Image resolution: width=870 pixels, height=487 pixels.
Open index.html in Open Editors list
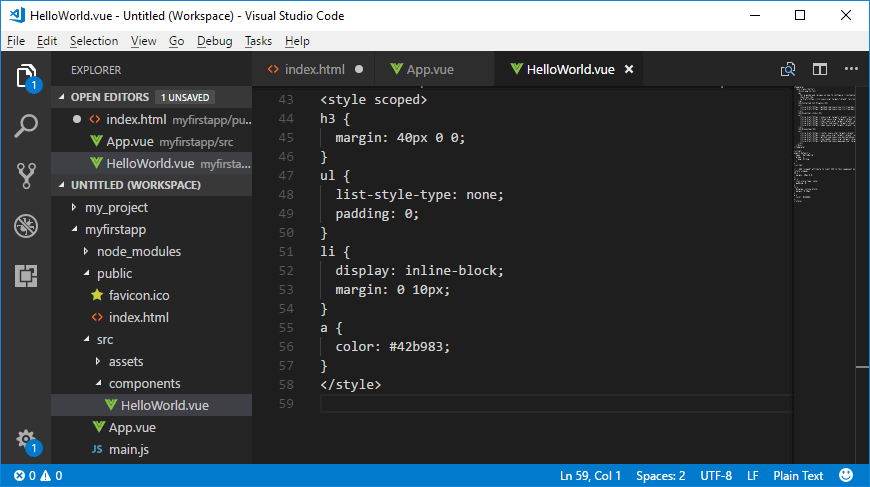151,119
